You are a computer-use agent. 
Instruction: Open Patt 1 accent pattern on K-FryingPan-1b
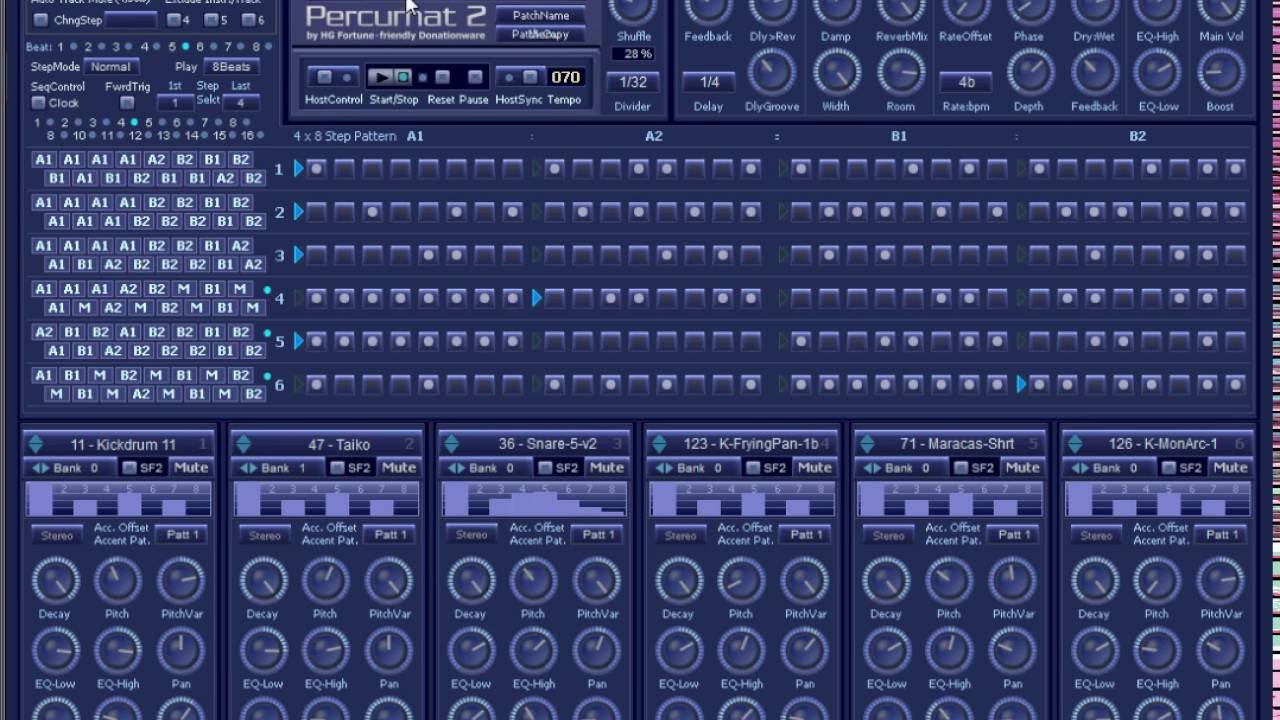coord(807,535)
